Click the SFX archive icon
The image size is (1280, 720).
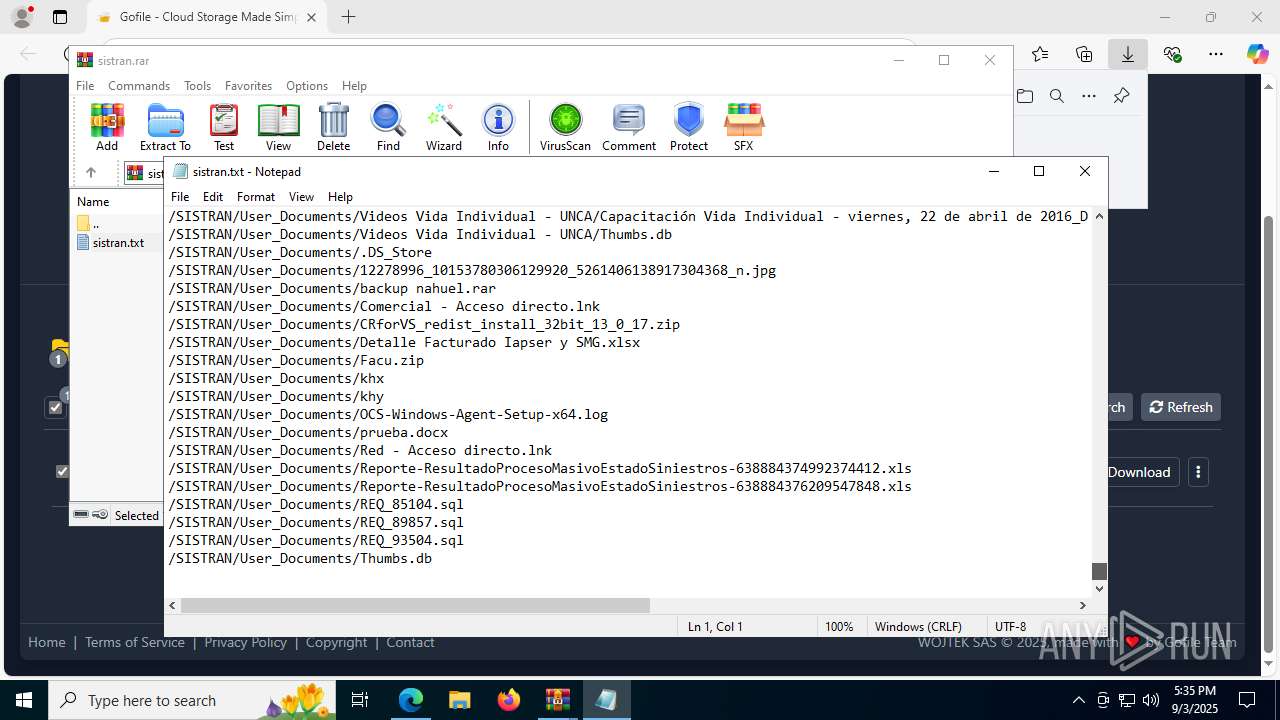[x=743, y=127]
